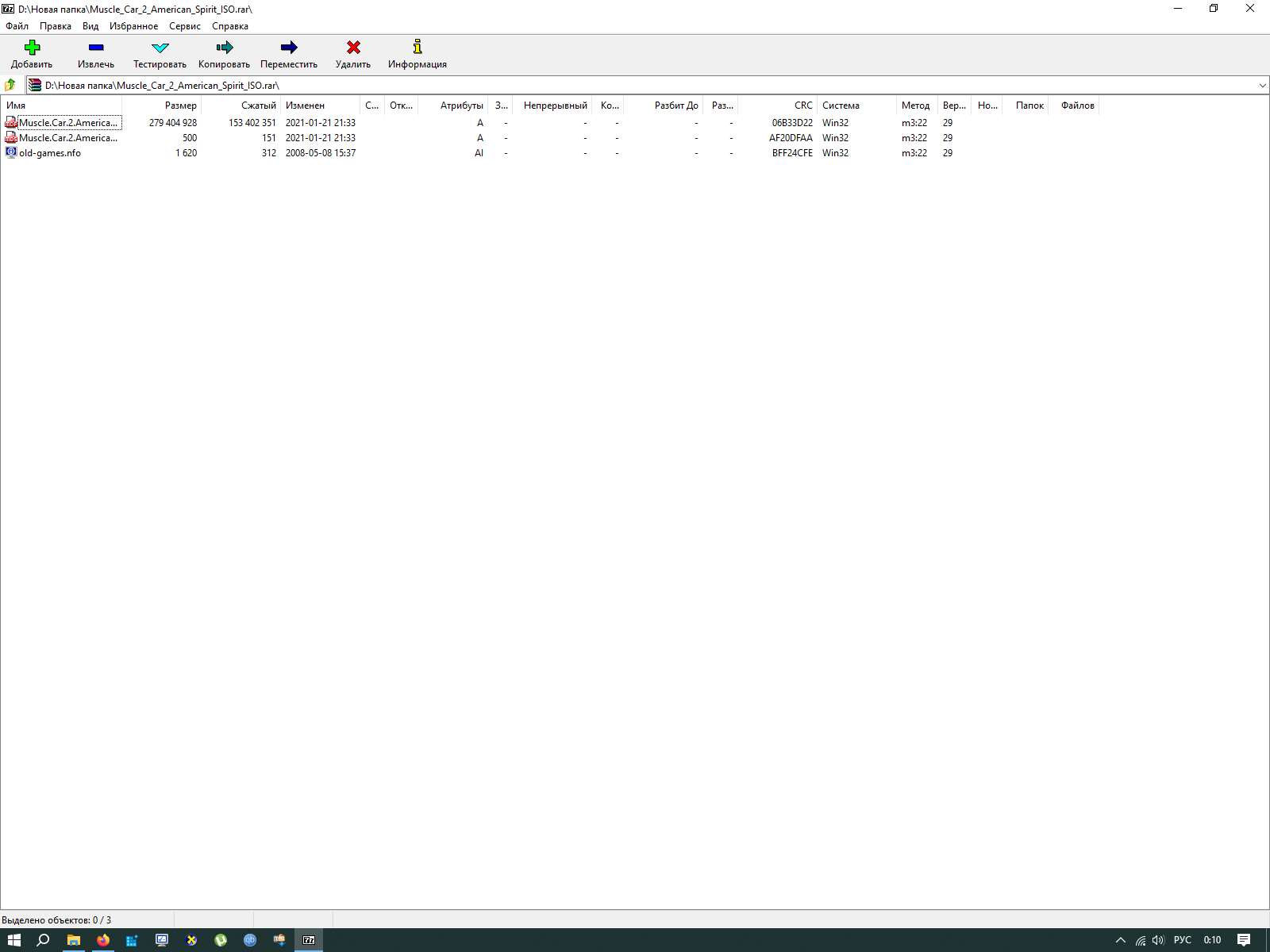Show hidden system tray icons

pos(1121,940)
